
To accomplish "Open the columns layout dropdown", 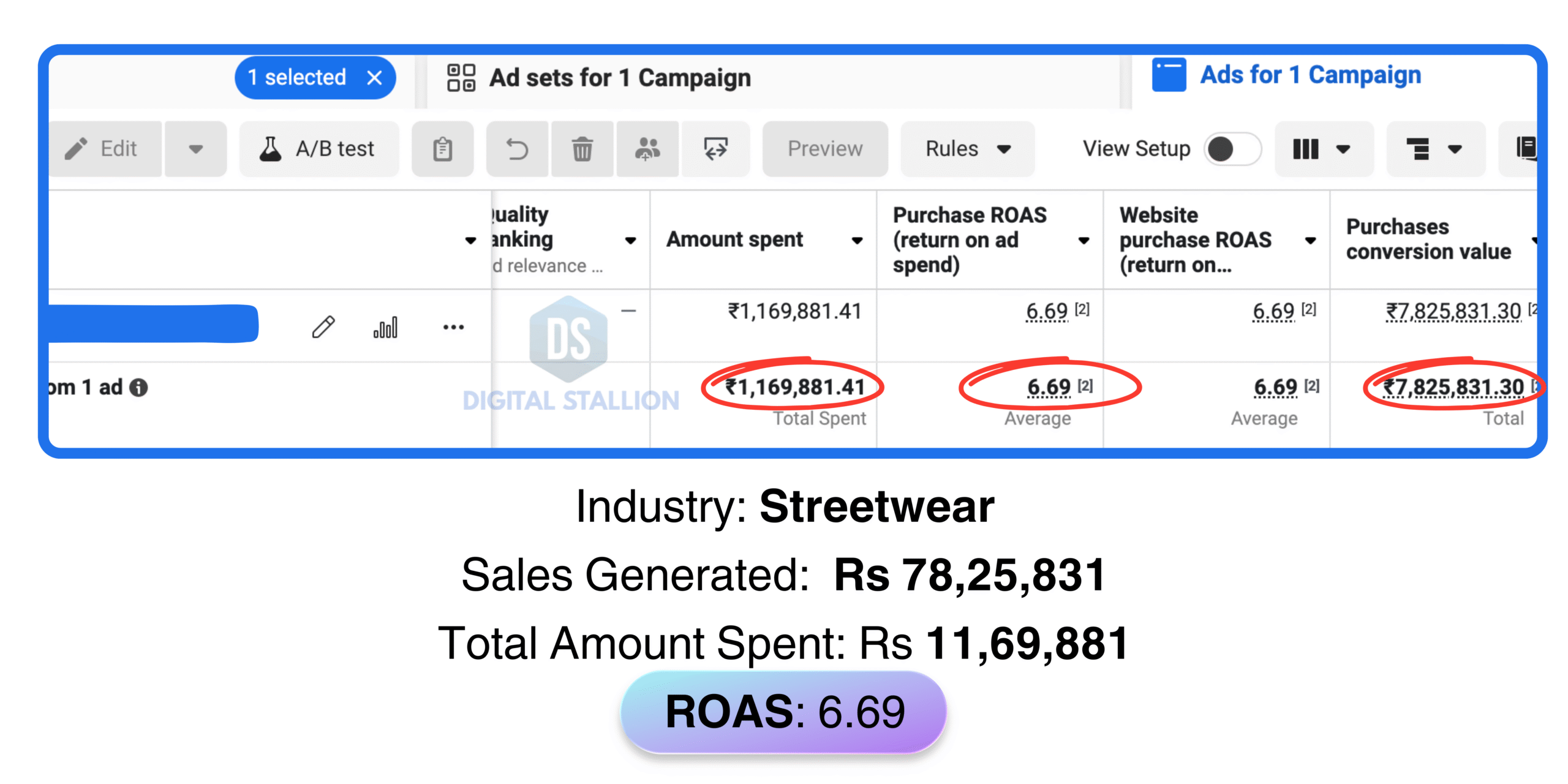I will click(x=1323, y=149).
